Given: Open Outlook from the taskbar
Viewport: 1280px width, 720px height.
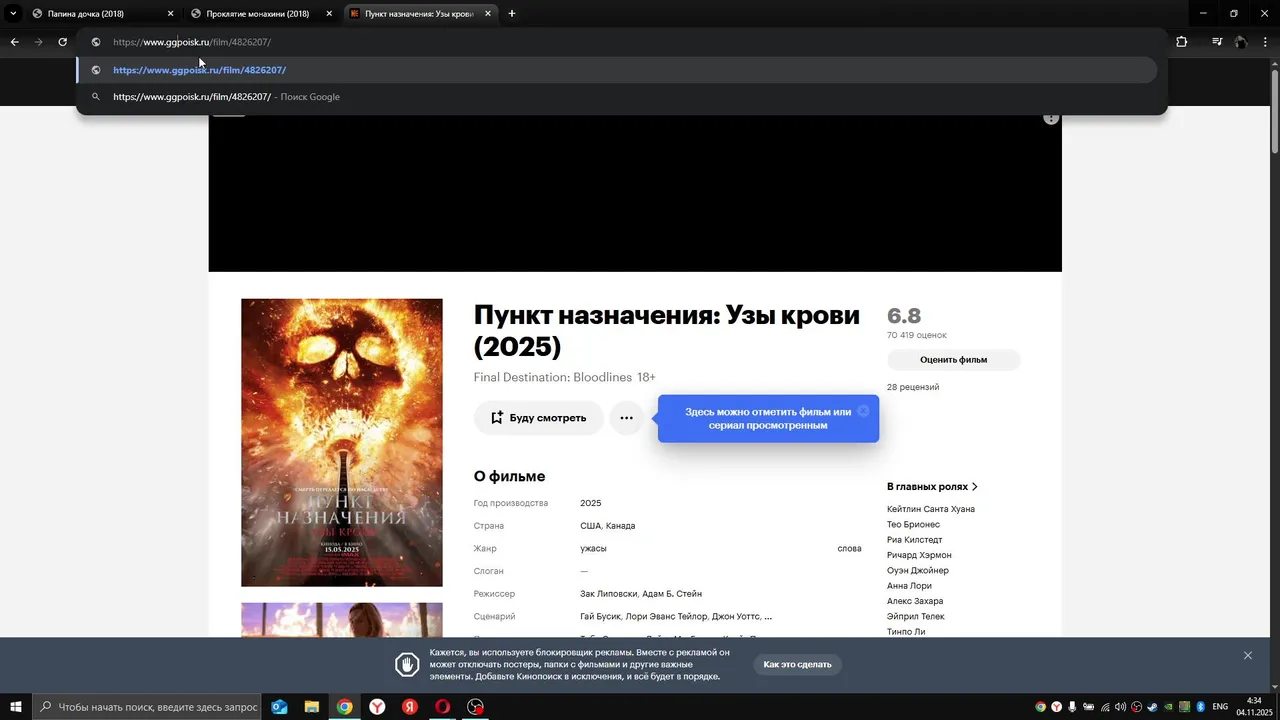Looking at the screenshot, I should click(280, 707).
